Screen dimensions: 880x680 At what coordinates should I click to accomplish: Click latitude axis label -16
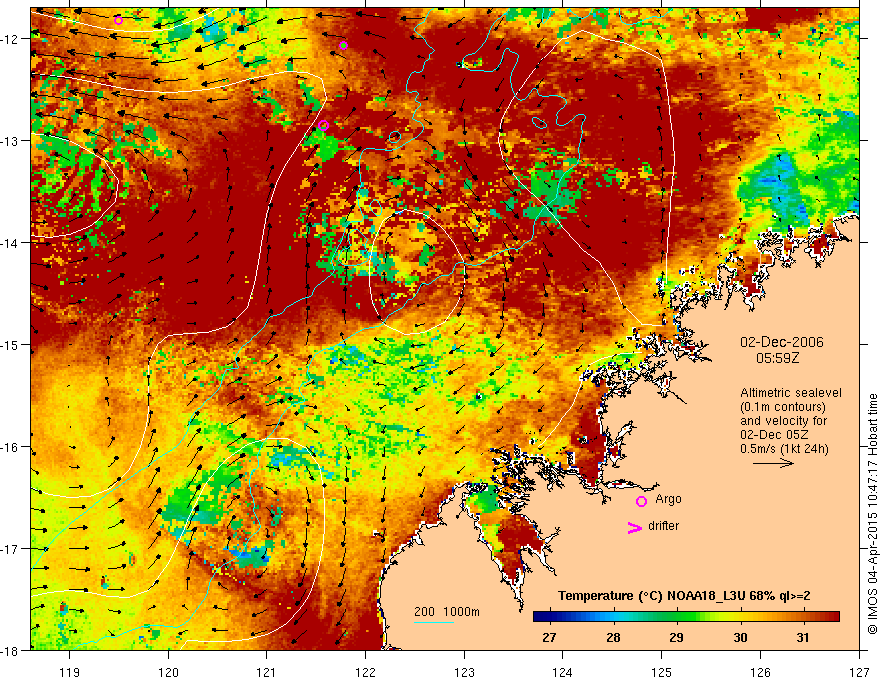click(x=10, y=447)
